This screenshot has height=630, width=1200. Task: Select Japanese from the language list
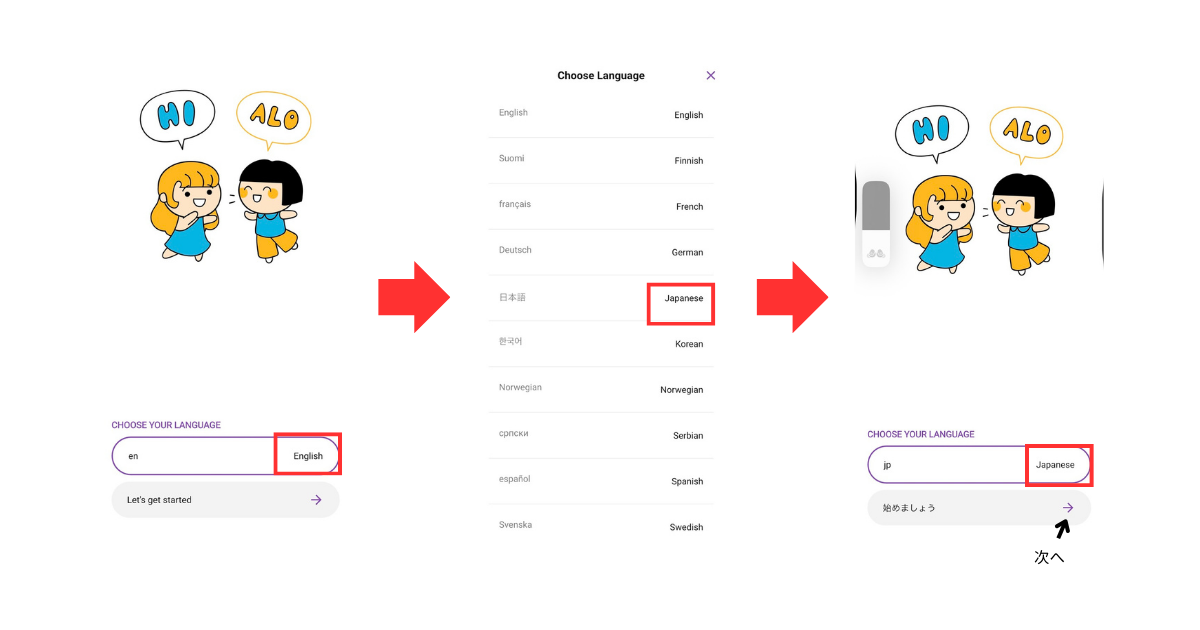(x=601, y=298)
